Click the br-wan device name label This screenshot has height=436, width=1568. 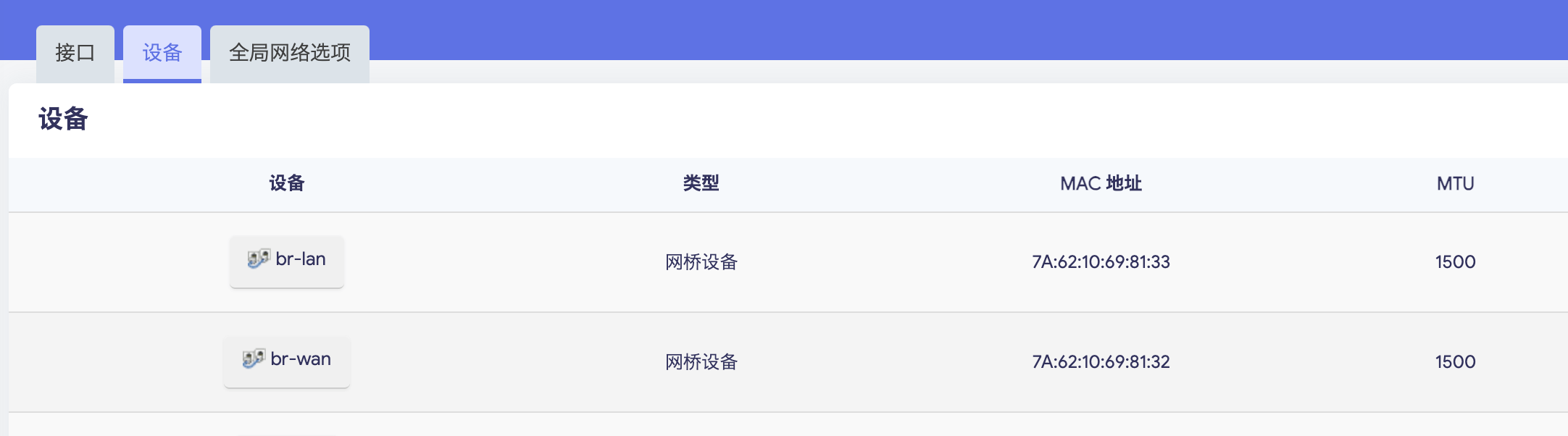click(x=301, y=359)
